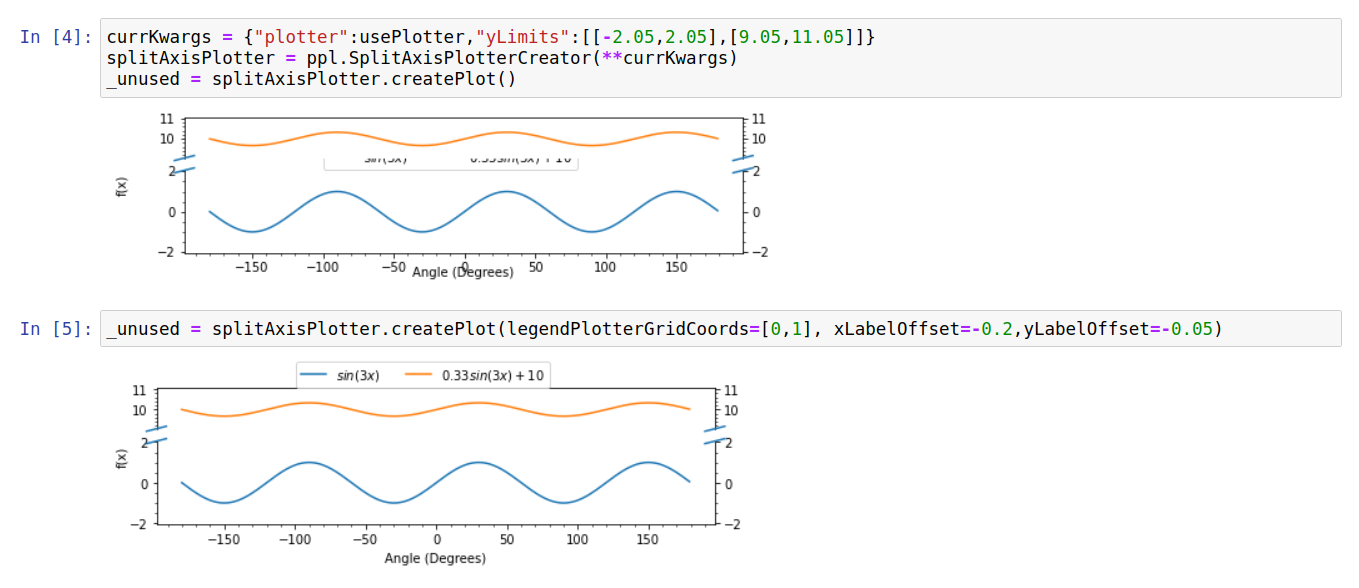Click the −150 tick label in second plot
Viewport: 1359px width, 588px height.
click(x=222, y=540)
